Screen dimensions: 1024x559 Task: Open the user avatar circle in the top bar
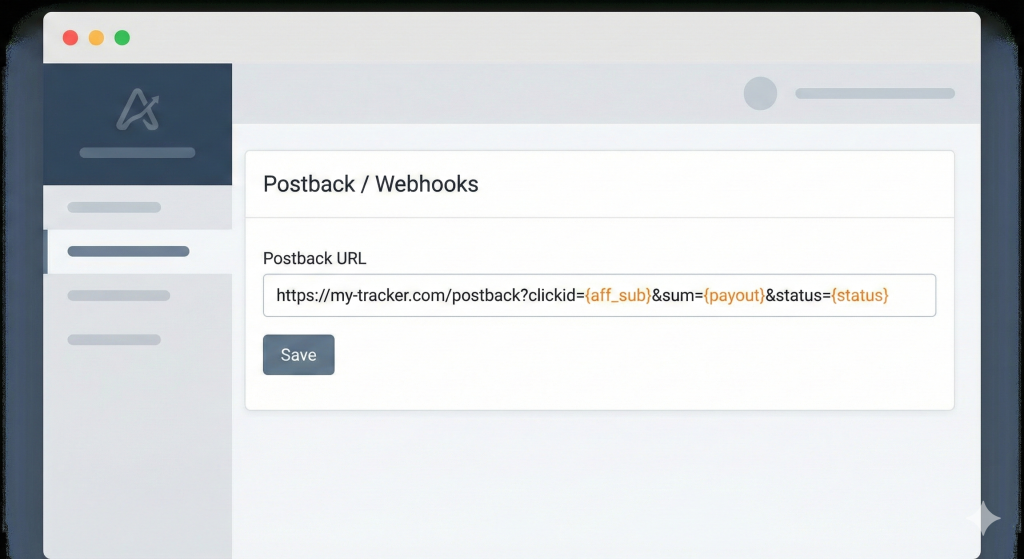(x=760, y=93)
